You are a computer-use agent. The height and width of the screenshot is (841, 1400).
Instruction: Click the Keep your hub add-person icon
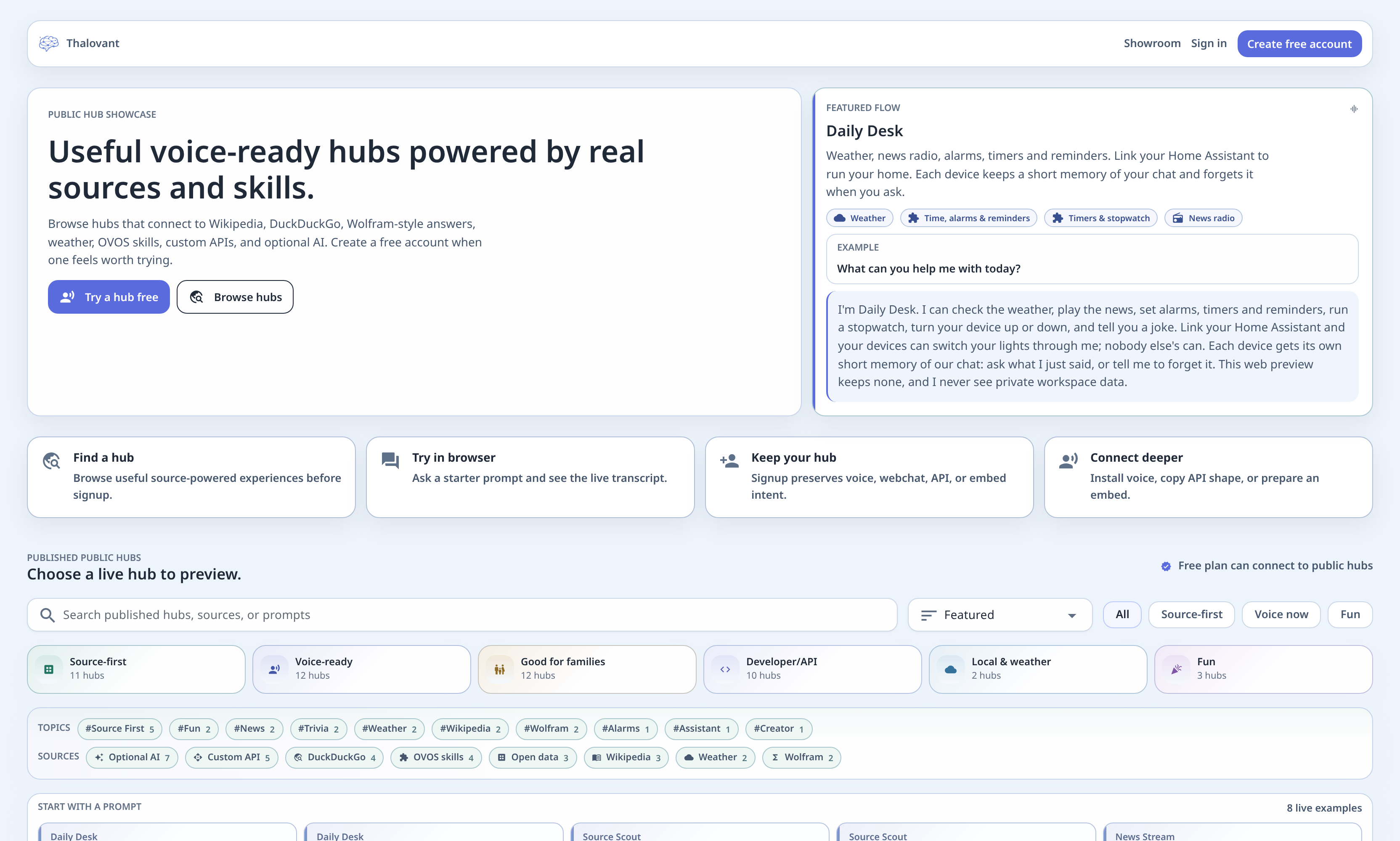[729, 461]
